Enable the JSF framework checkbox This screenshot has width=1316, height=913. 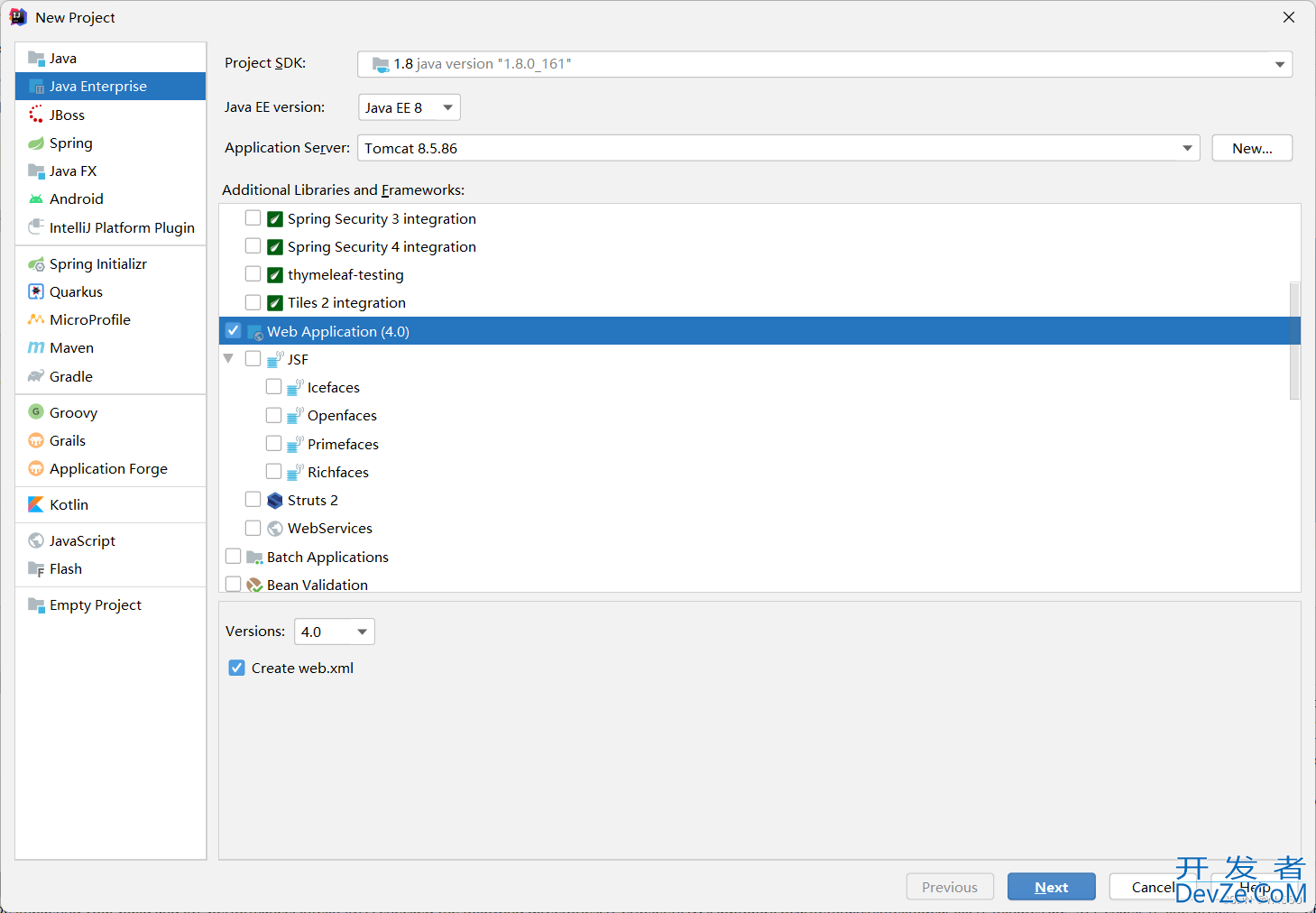[253, 359]
